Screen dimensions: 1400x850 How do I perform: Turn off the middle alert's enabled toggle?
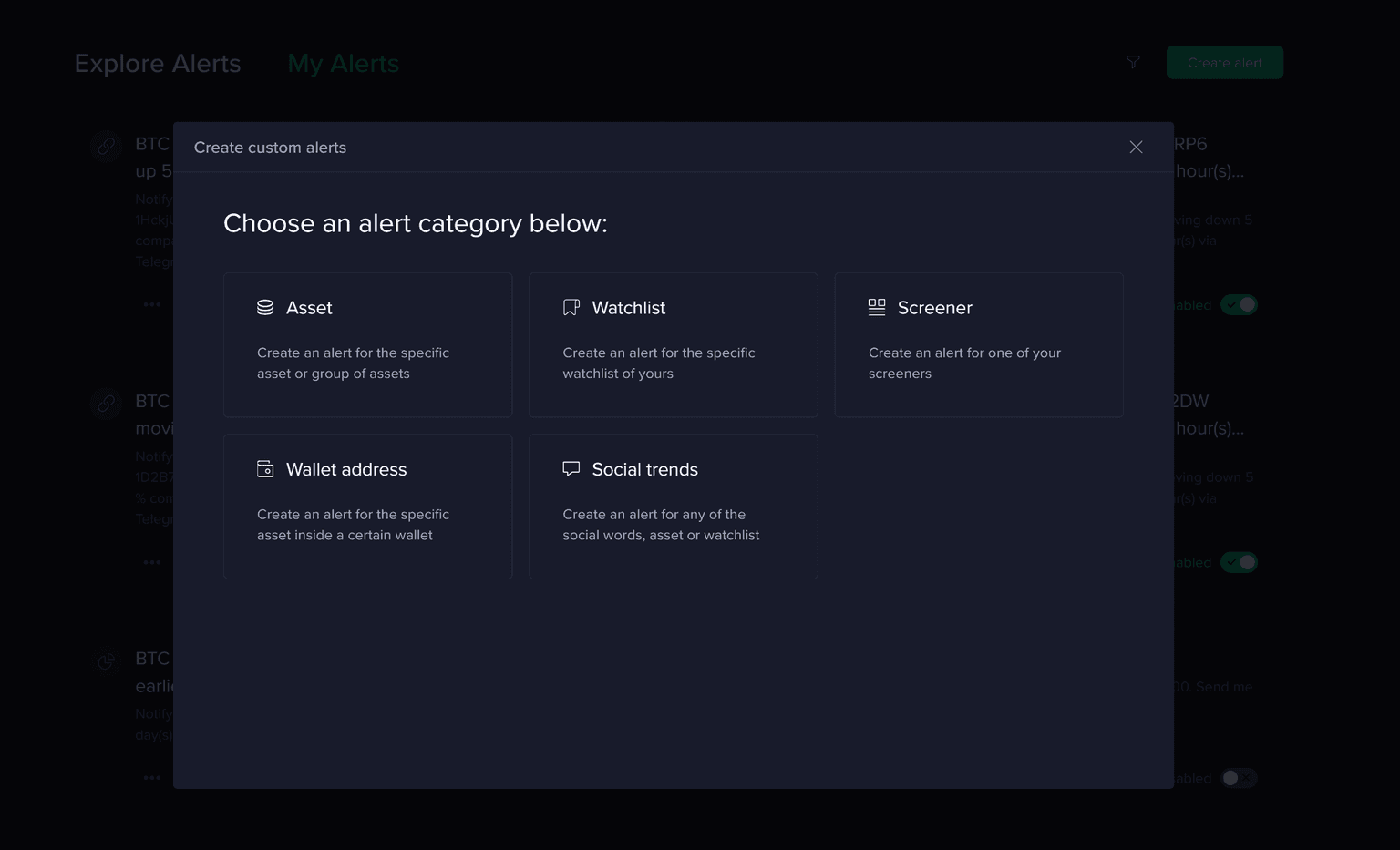[x=1239, y=563]
